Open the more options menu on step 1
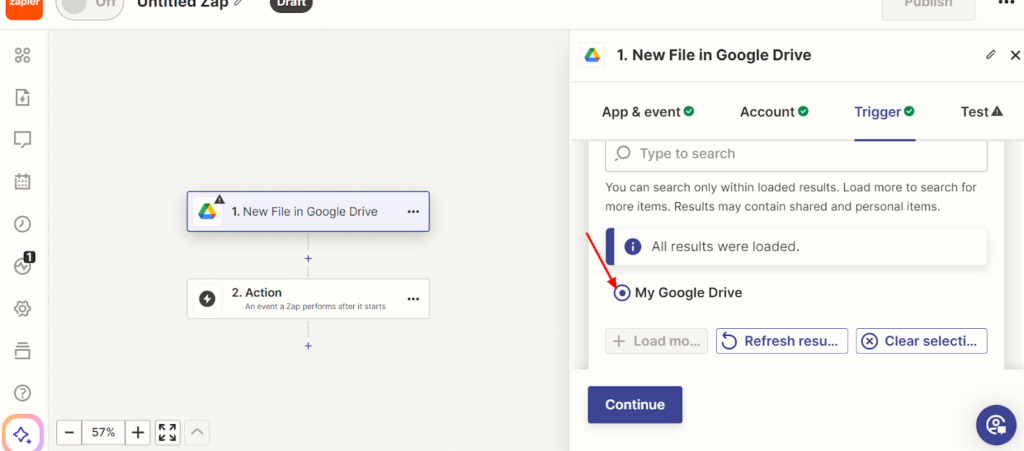1024x451 pixels. [413, 211]
